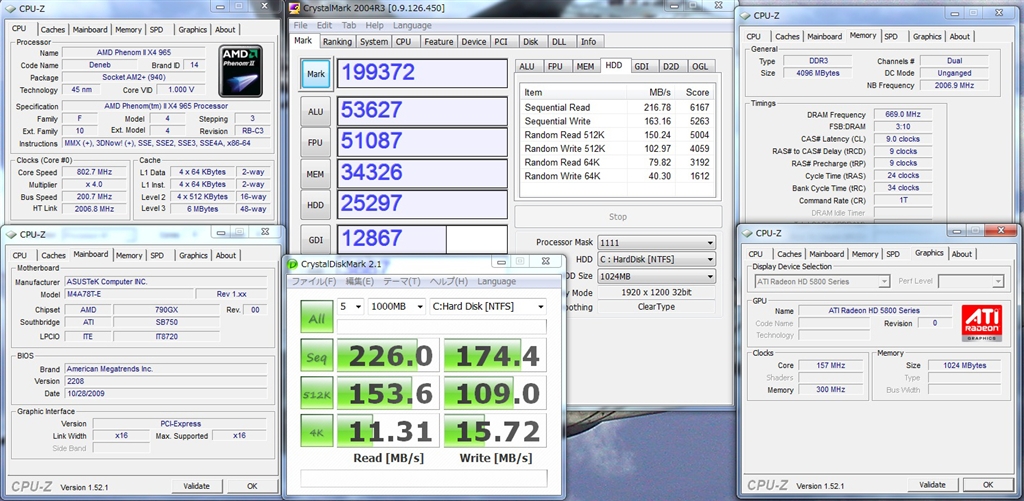Open the 1000MB test size dropdown
Image resolution: width=1024 pixels, height=501 pixels.
(395, 306)
